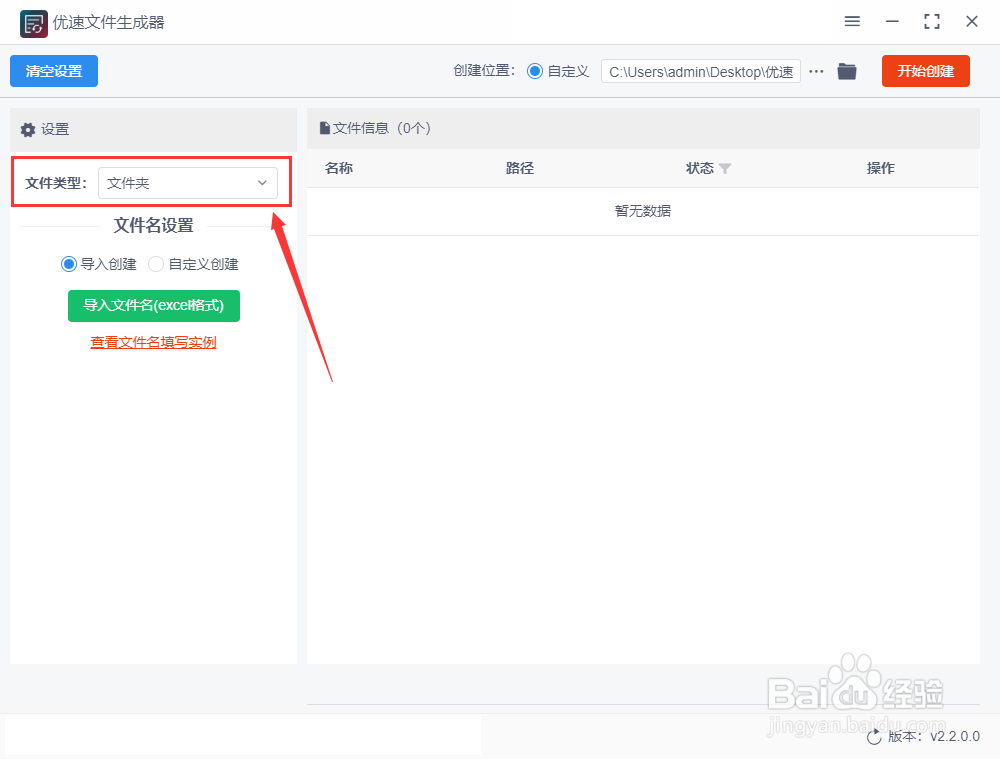Close the application window
This screenshot has height=760, width=1000.
[972, 22]
